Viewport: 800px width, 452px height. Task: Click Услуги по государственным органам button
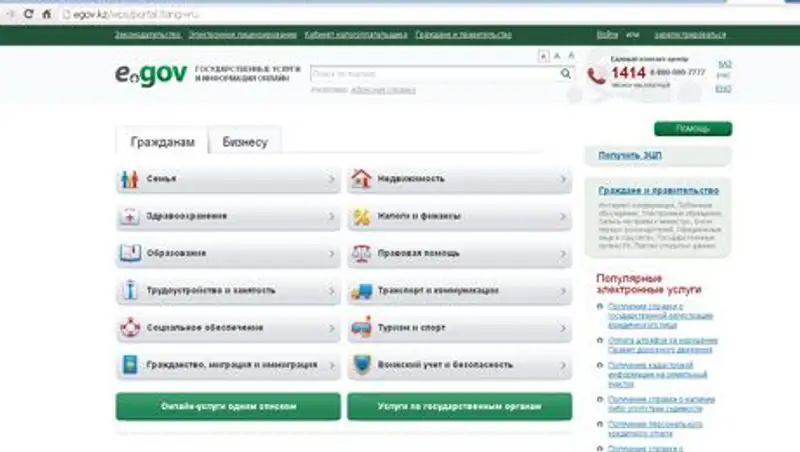pyautogui.click(x=459, y=407)
